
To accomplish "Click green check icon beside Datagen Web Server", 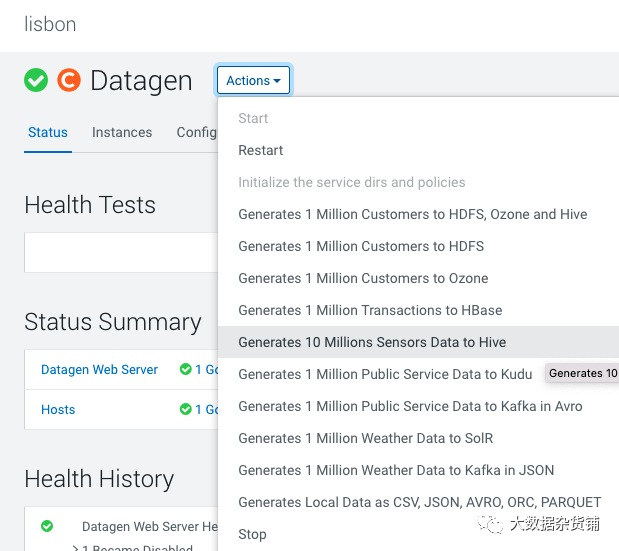I will coord(186,369).
